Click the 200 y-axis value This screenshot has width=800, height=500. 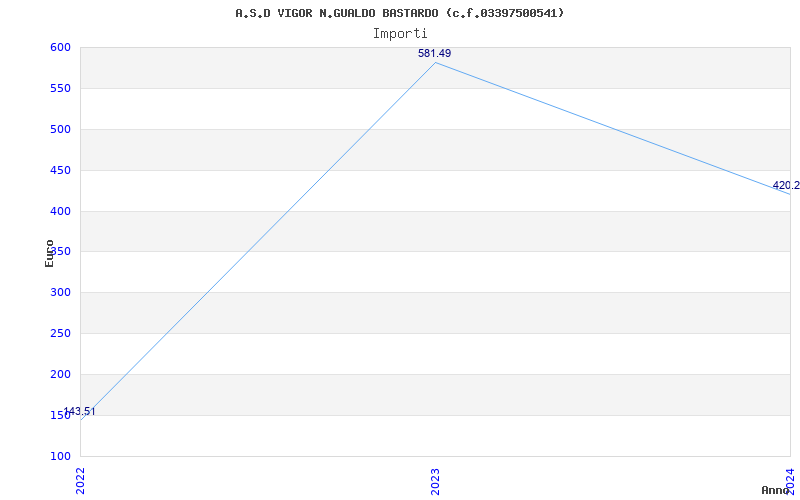[x=60, y=374]
